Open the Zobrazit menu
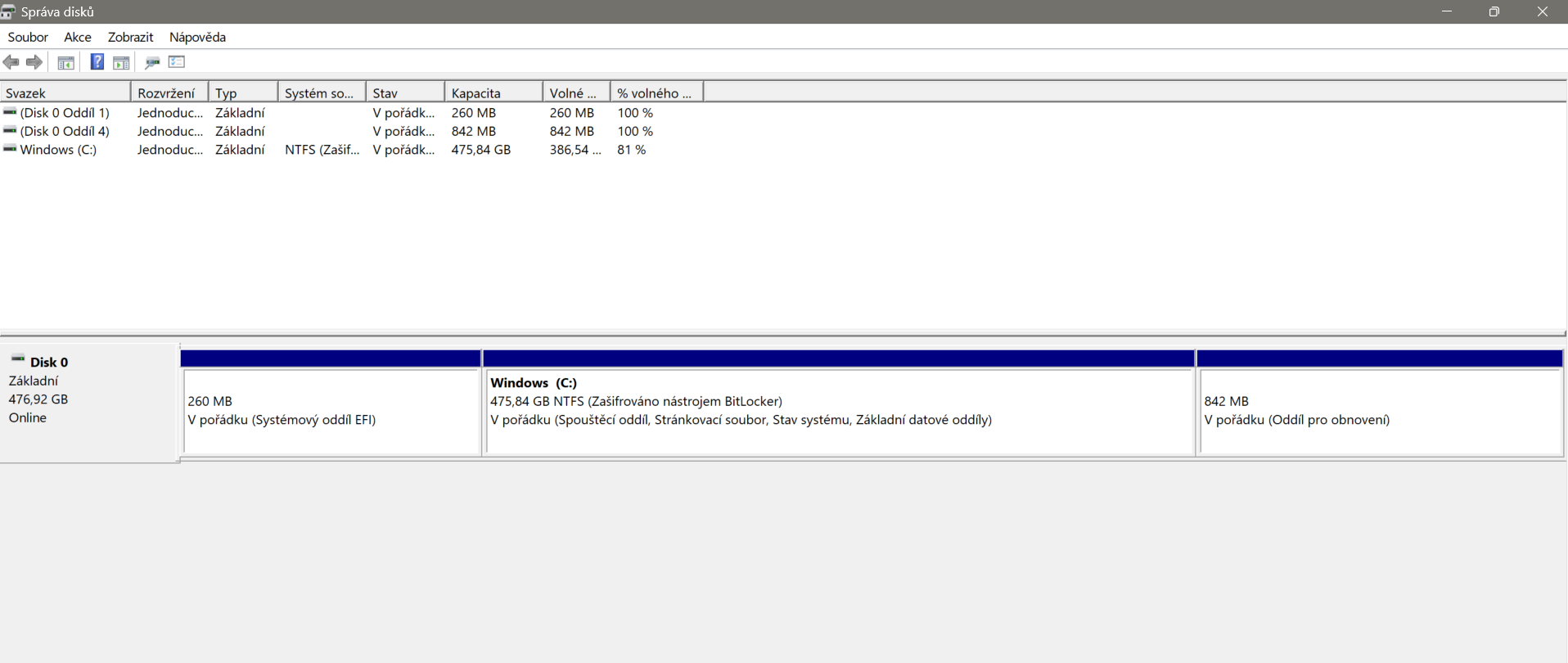This screenshot has width=1568, height=663. pyautogui.click(x=131, y=37)
